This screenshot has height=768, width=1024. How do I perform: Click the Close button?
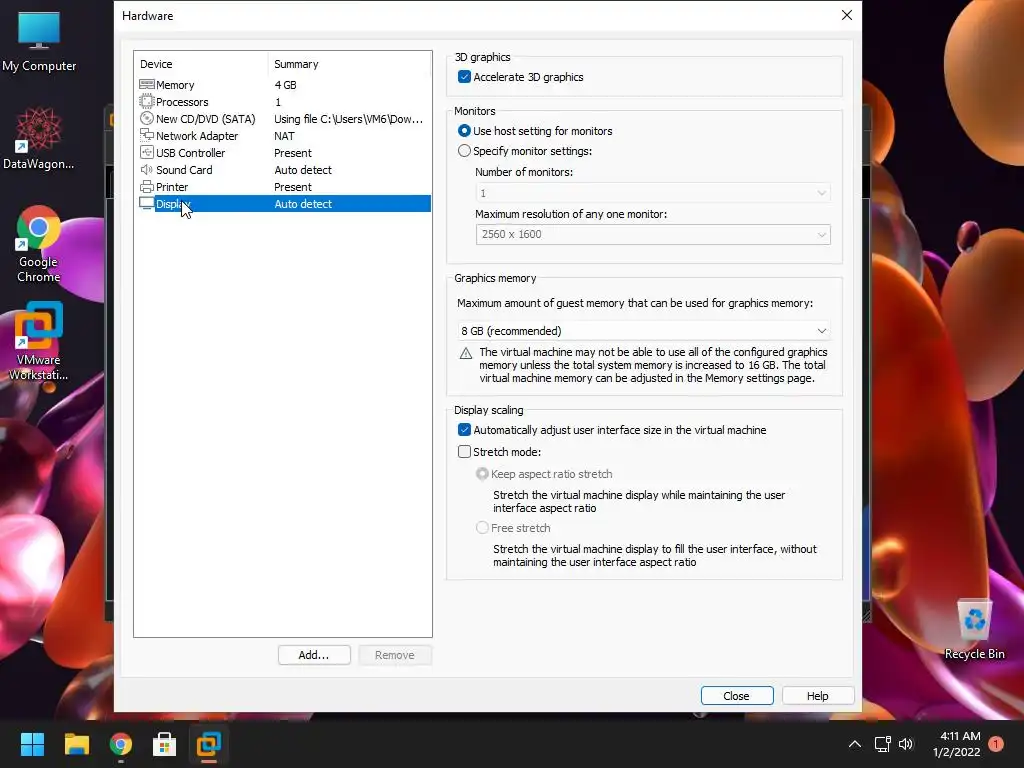[x=737, y=696]
